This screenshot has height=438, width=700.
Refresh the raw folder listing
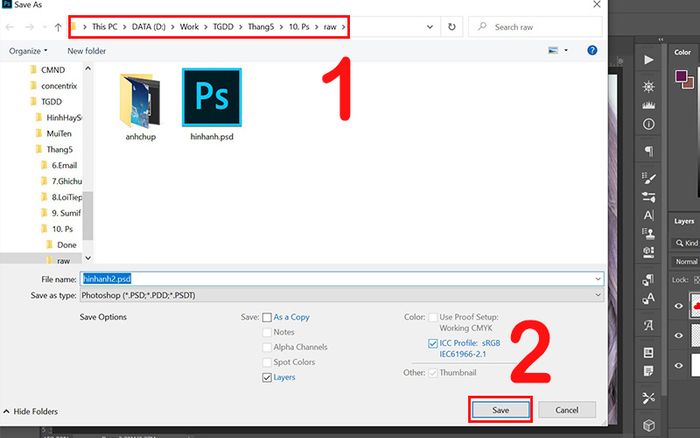coord(452,27)
